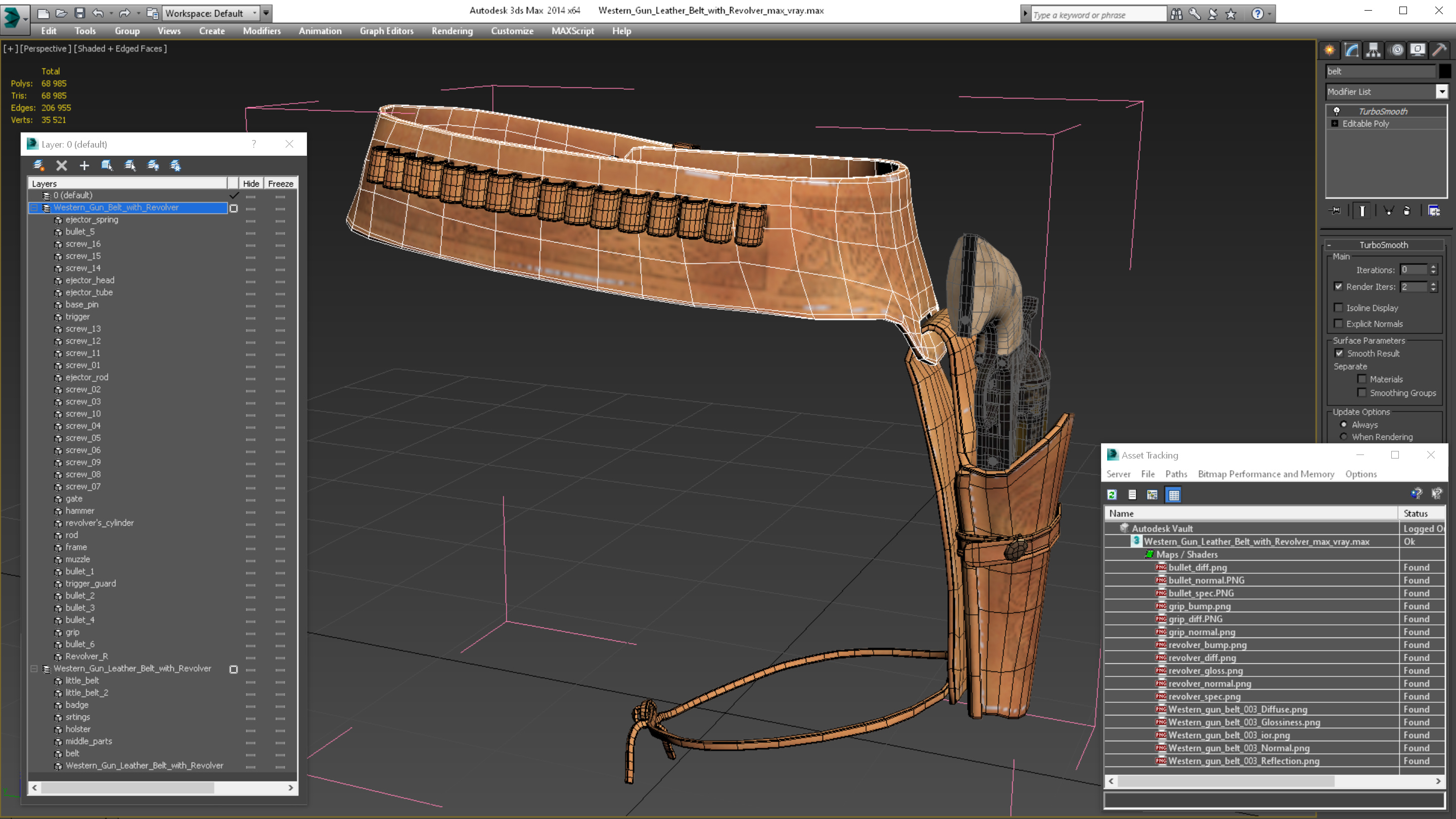Open the Paths menu in Asset Tracking
This screenshot has height=819, width=1456.
(x=1175, y=474)
